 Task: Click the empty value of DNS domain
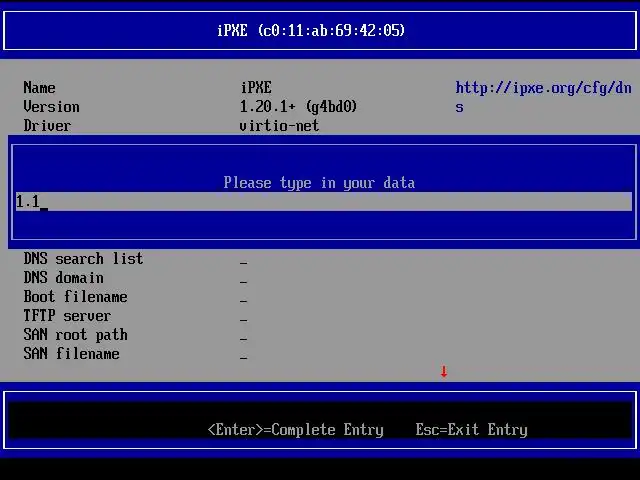[x=243, y=281]
